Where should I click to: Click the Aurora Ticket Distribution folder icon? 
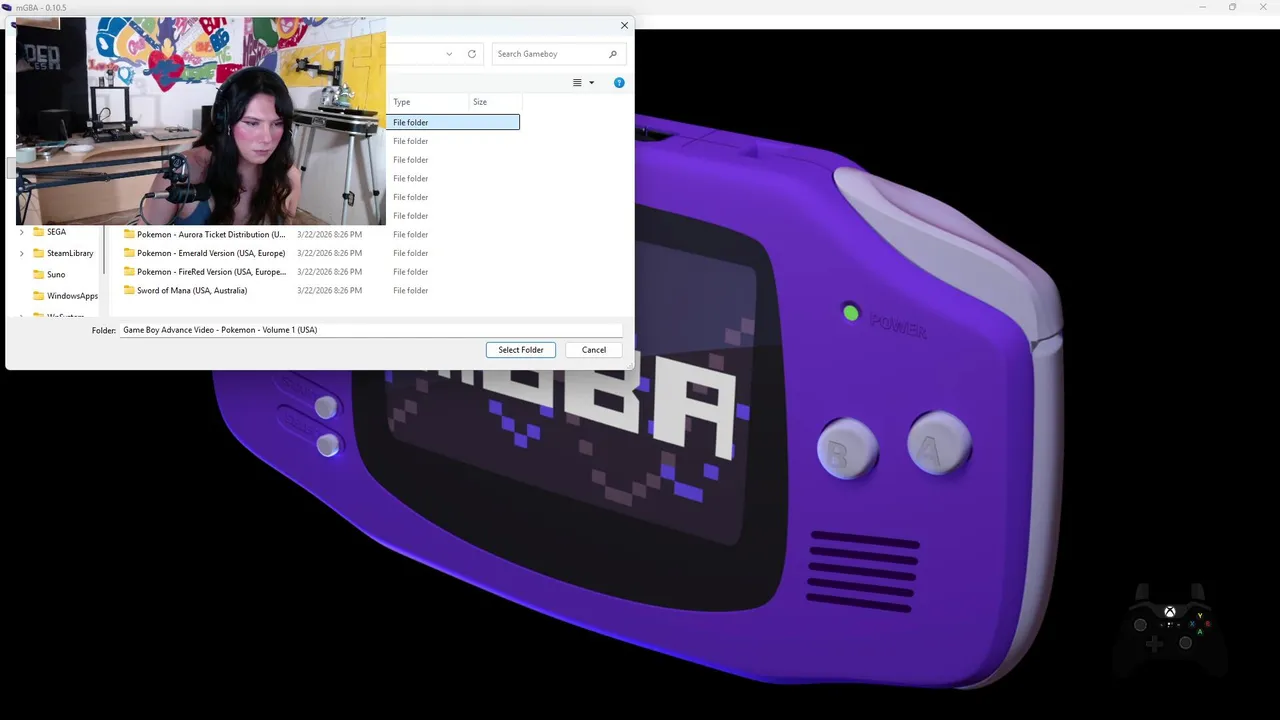click(x=129, y=234)
